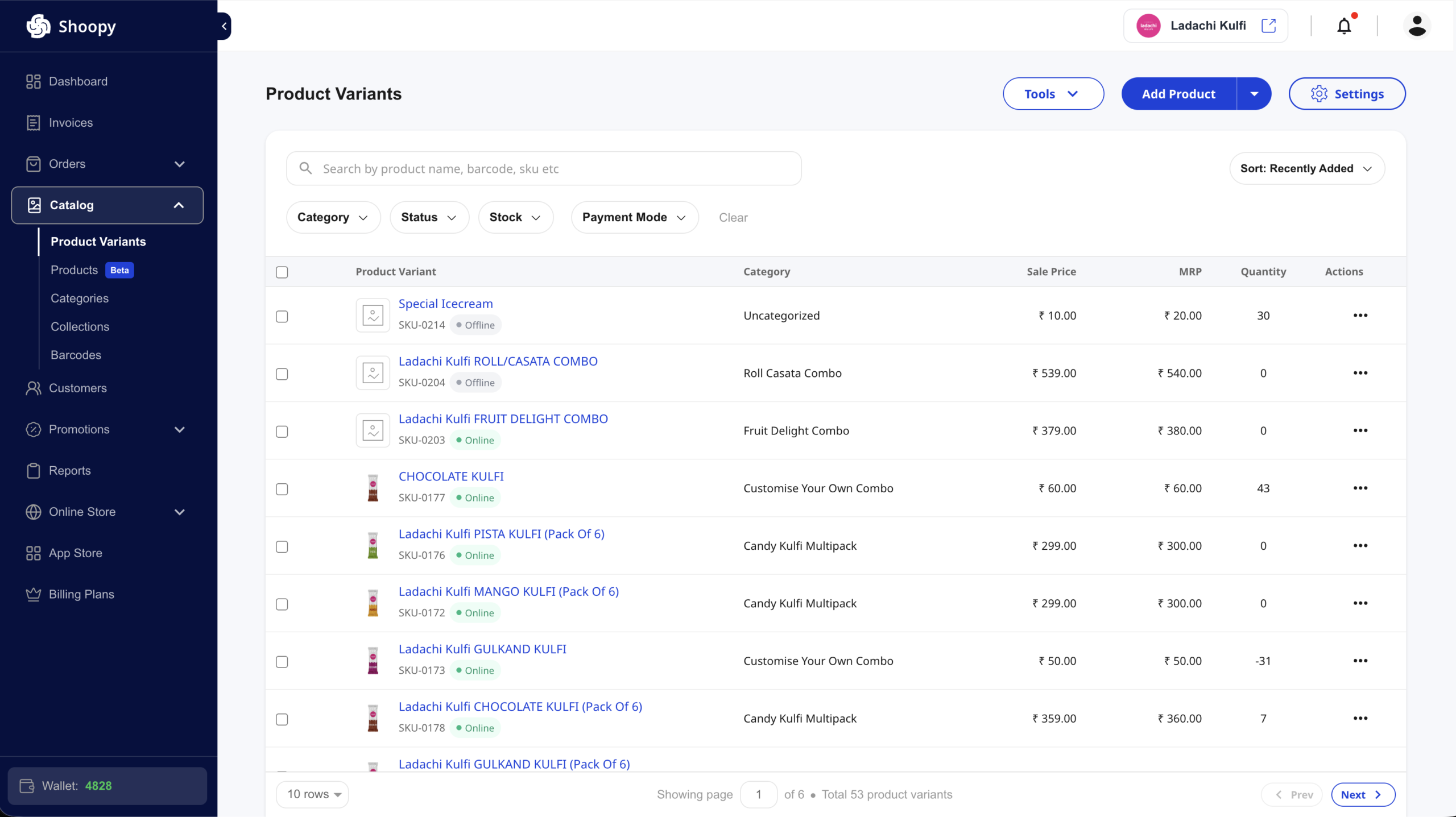The width and height of the screenshot is (1456, 817).
Task: Open the Categories page in sidebar
Action: coord(80,298)
